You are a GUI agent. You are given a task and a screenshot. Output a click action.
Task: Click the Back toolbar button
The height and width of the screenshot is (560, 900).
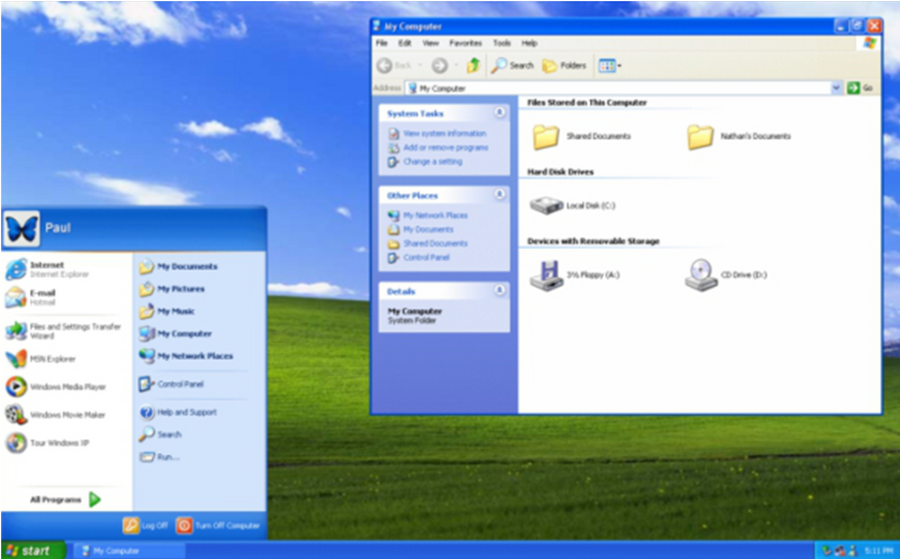click(394, 65)
